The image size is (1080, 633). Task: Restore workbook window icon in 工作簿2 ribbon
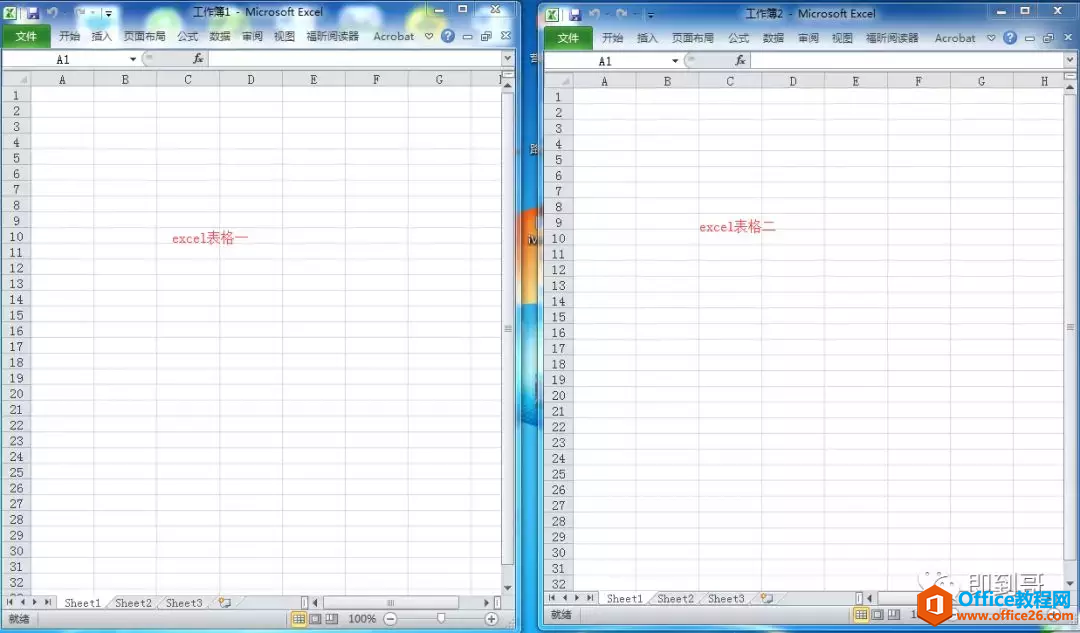[x=1048, y=38]
